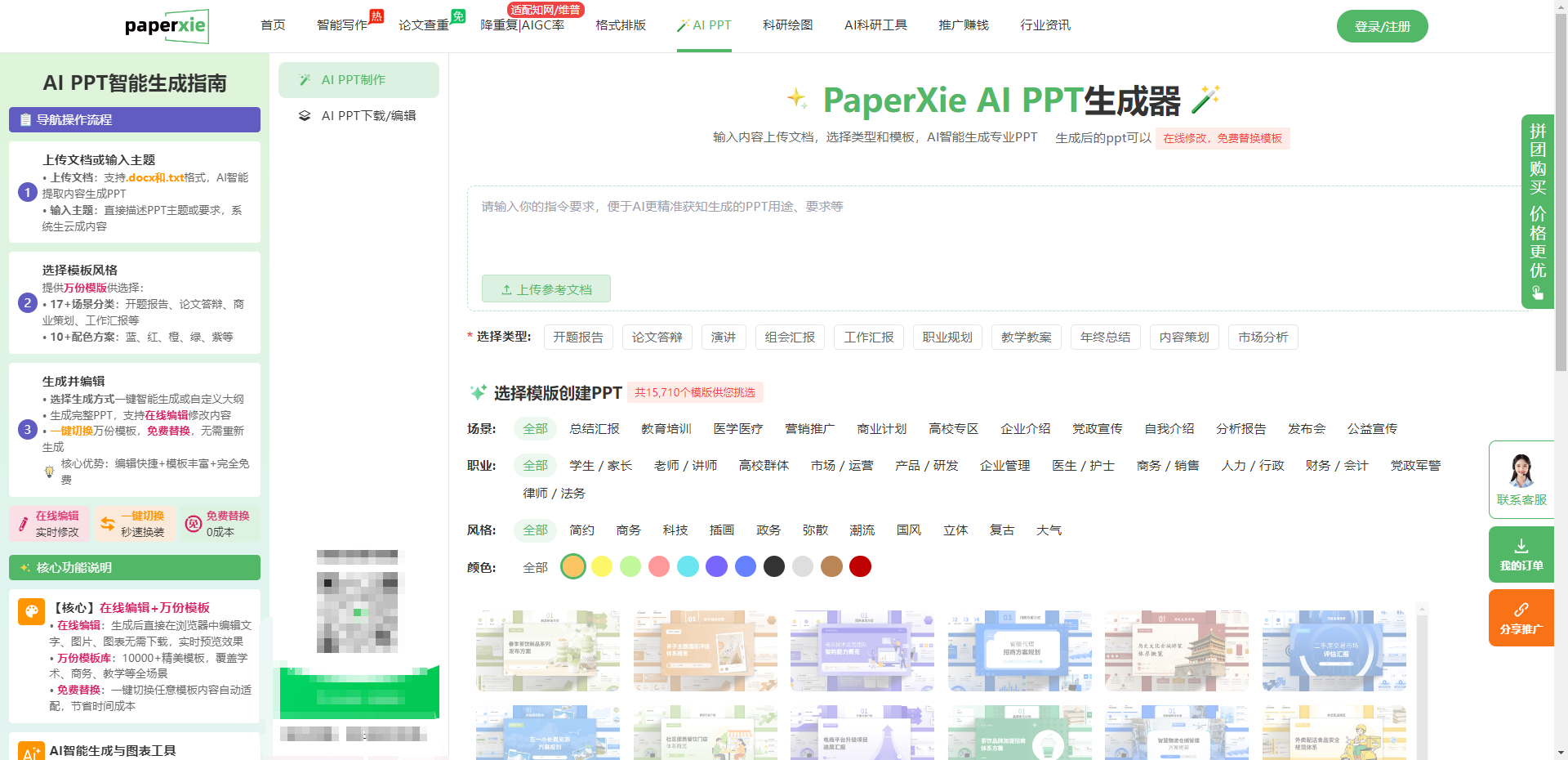Viewport: 1568px width, 760px height.
Task: Open AI PPT下载/编辑 layers icon item
Action: pyautogui.click(x=305, y=116)
